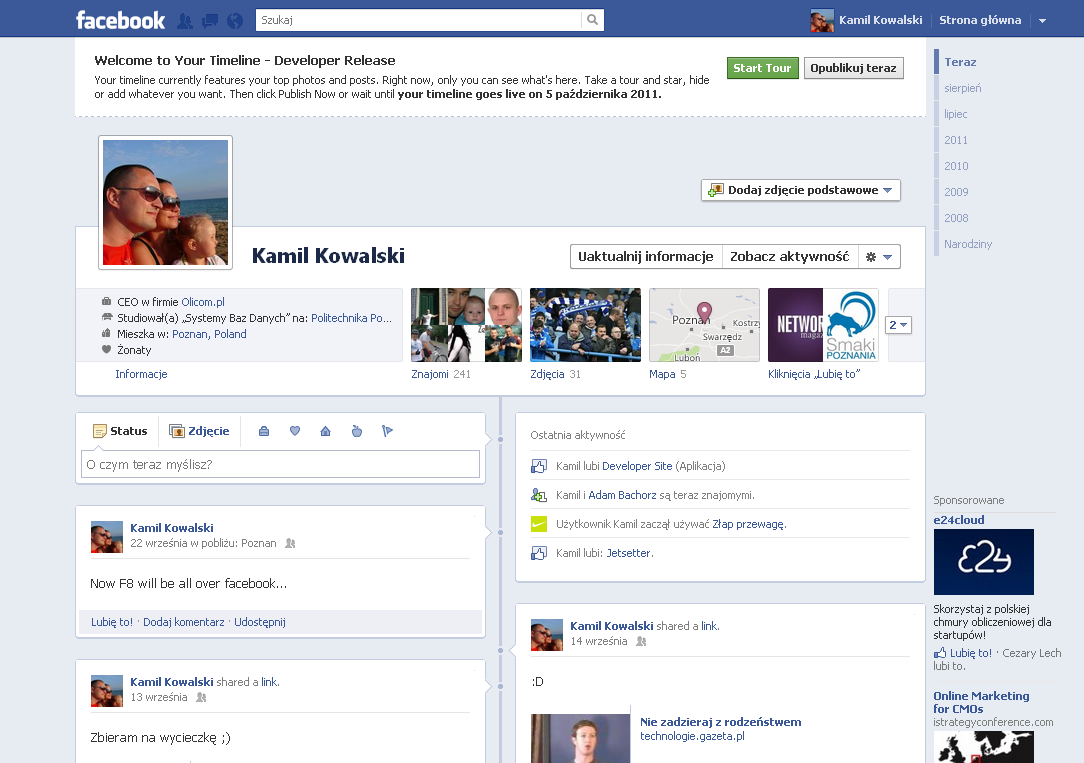The height and width of the screenshot is (763, 1084).
Task: Click the search magnifier icon
Action: pos(593,20)
